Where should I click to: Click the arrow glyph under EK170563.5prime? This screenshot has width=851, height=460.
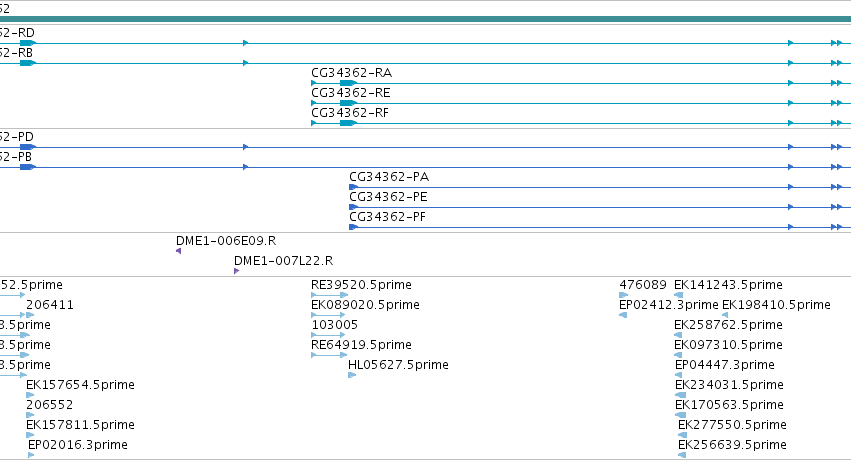(680, 416)
